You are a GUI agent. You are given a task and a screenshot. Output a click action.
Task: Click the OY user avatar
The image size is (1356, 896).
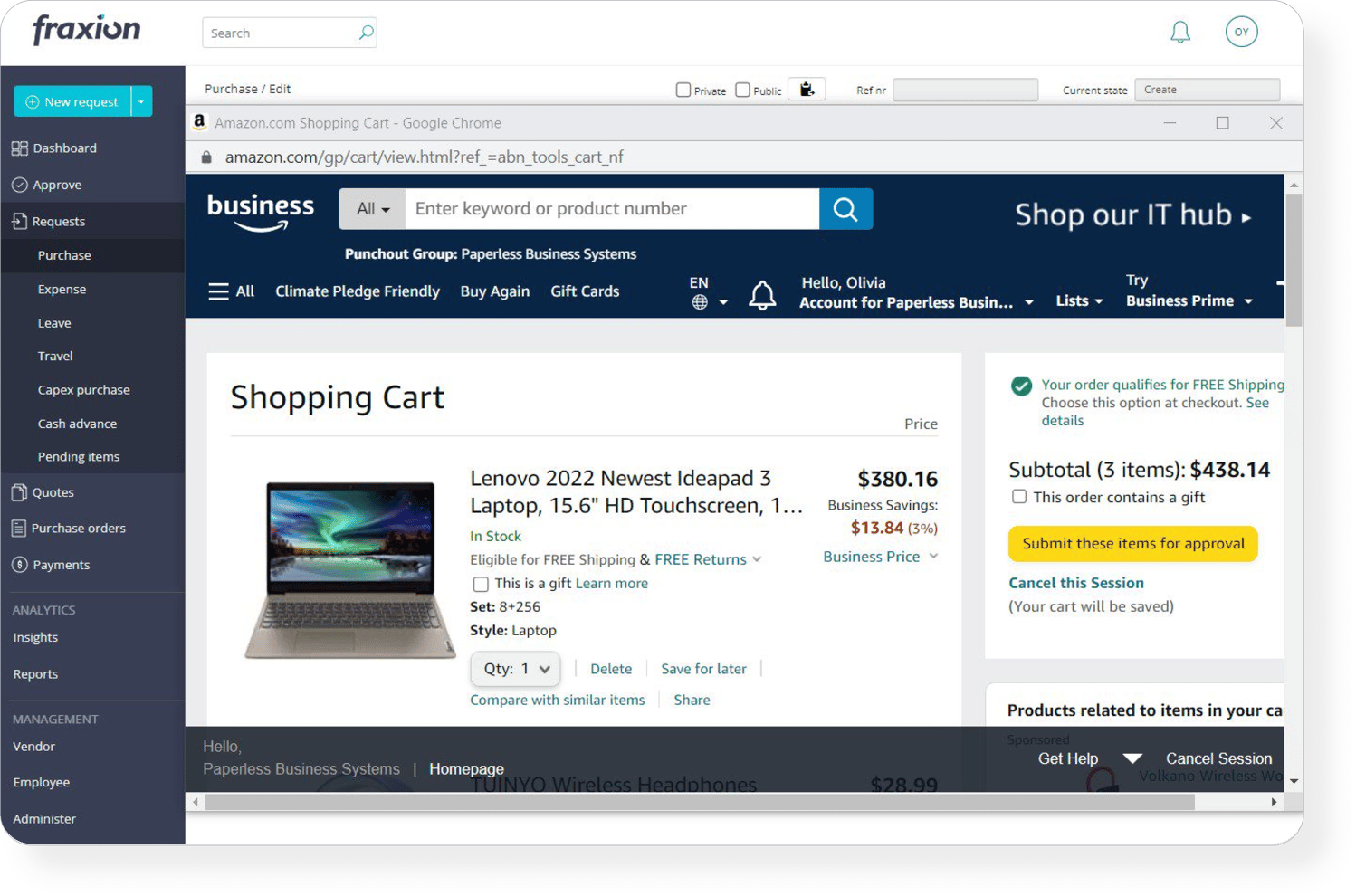click(1241, 32)
